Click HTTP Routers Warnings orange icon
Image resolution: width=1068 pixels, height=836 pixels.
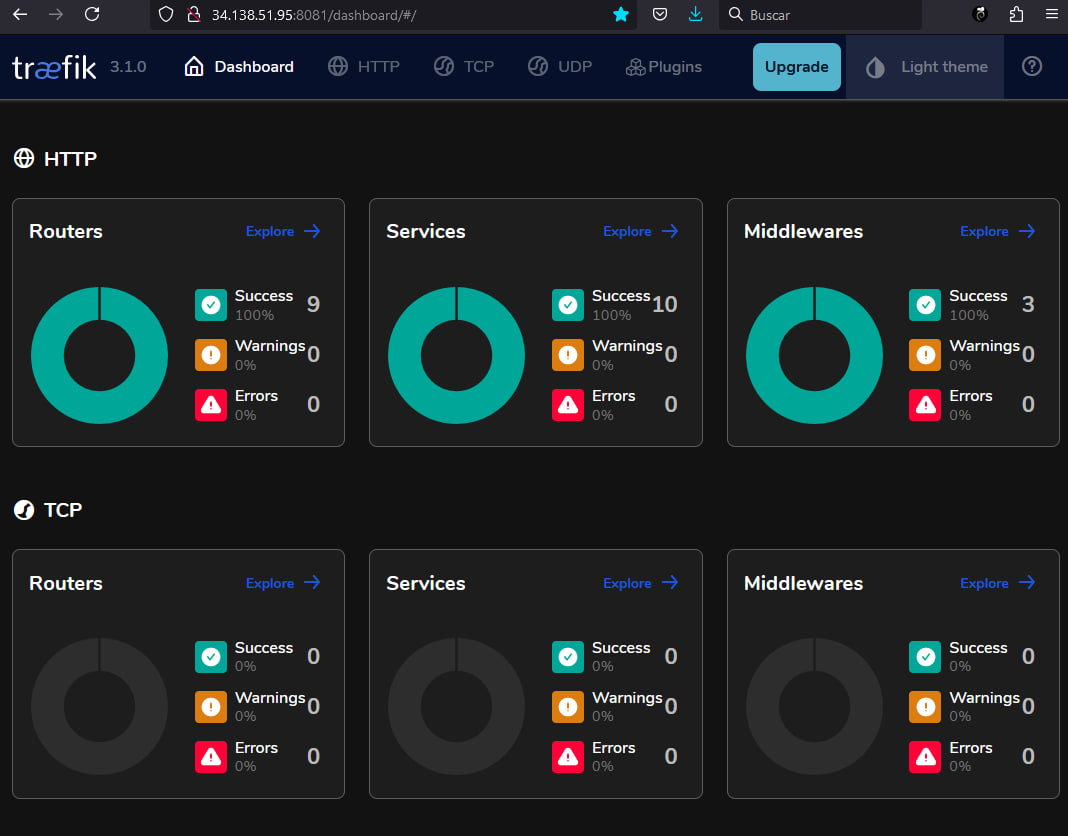[x=211, y=355]
